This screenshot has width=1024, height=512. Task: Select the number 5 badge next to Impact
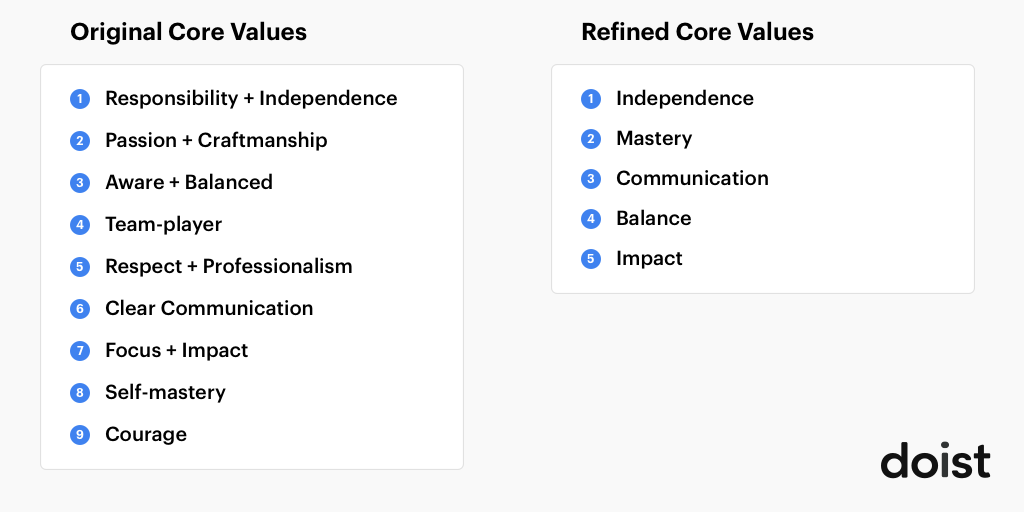click(x=590, y=259)
